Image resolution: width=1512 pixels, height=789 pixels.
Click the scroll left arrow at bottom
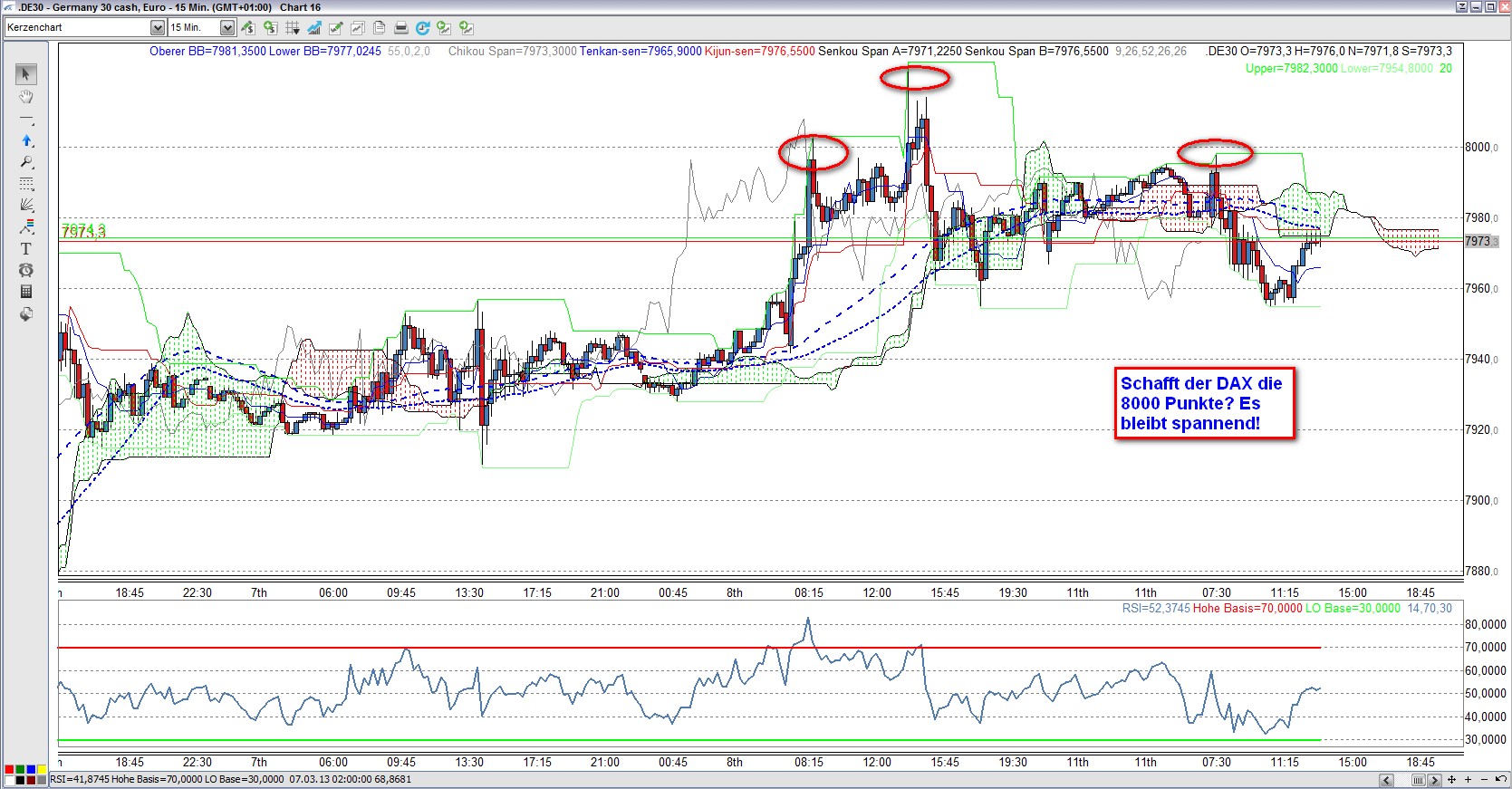click(1386, 780)
